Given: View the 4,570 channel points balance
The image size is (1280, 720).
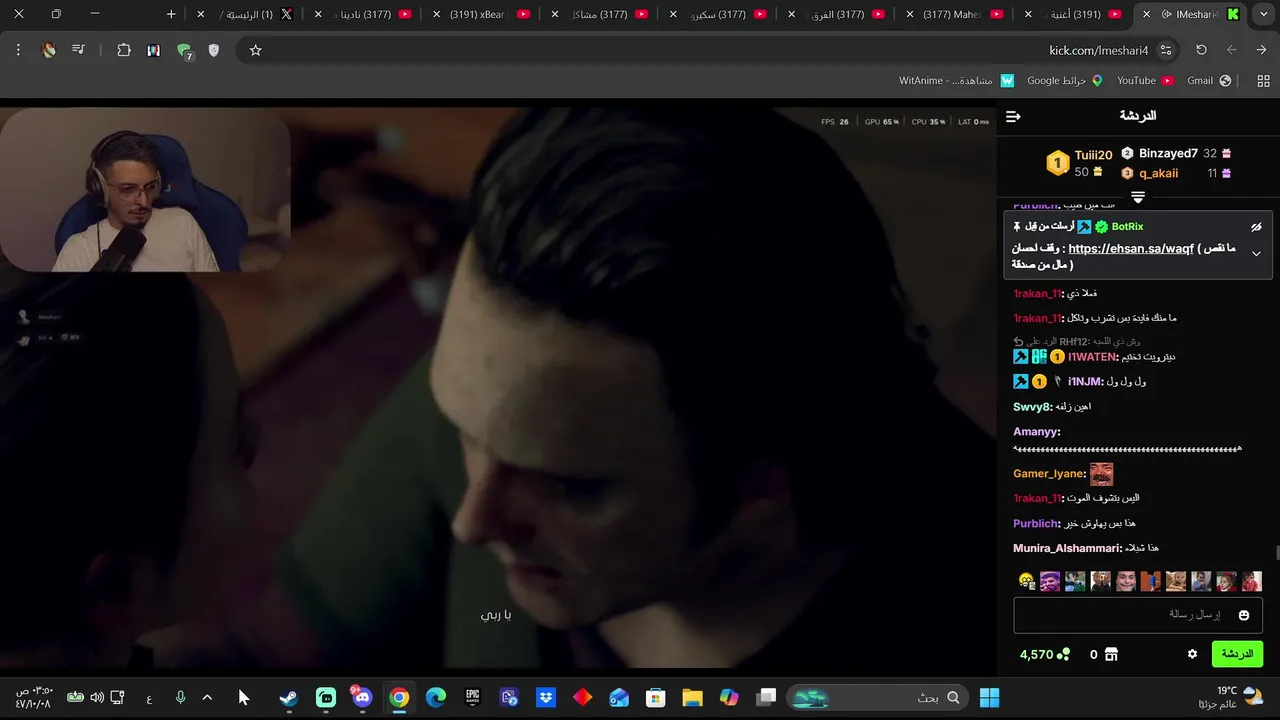Looking at the screenshot, I should (x=1045, y=654).
